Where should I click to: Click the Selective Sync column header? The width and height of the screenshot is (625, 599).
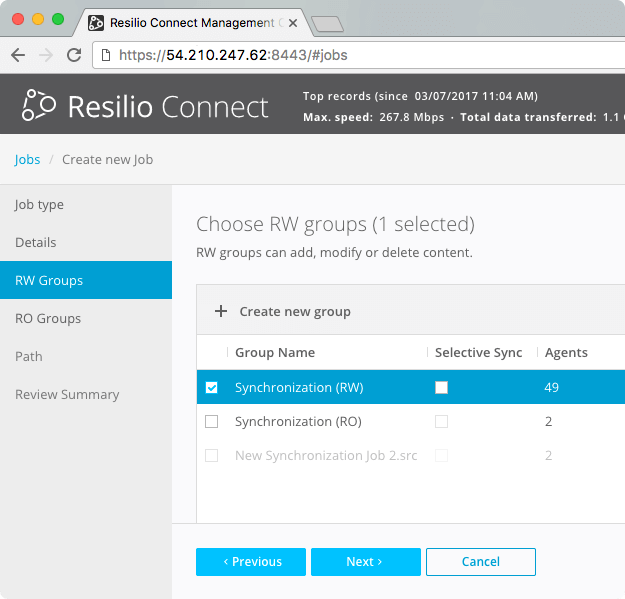pos(478,352)
